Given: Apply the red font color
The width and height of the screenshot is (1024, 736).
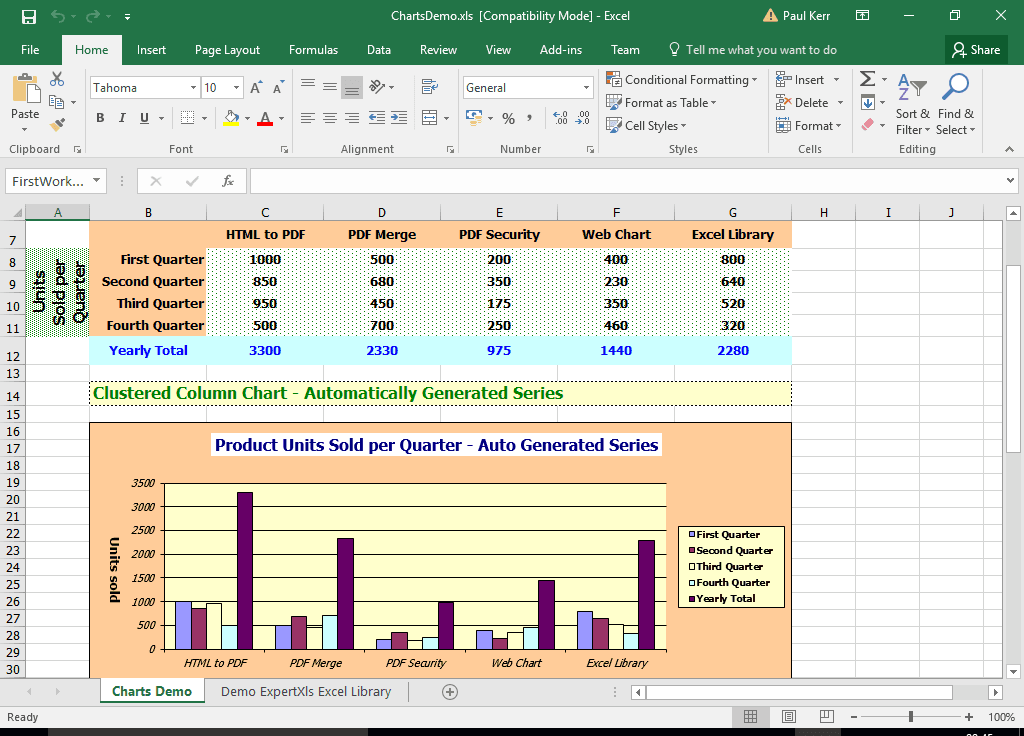Looking at the screenshot, I should (264, 118).
